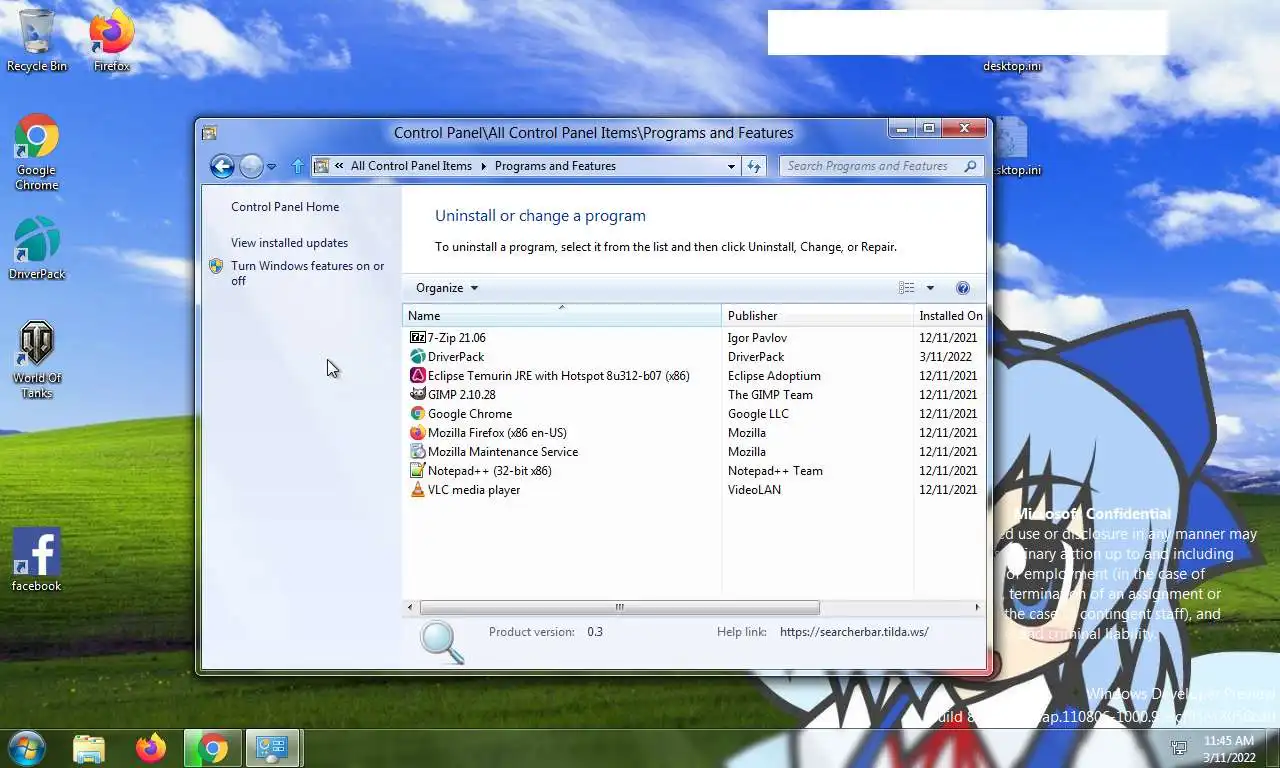Click The GIMP Team publisher cell
This screenshot has width=1280, height=768.
point(770,395)
